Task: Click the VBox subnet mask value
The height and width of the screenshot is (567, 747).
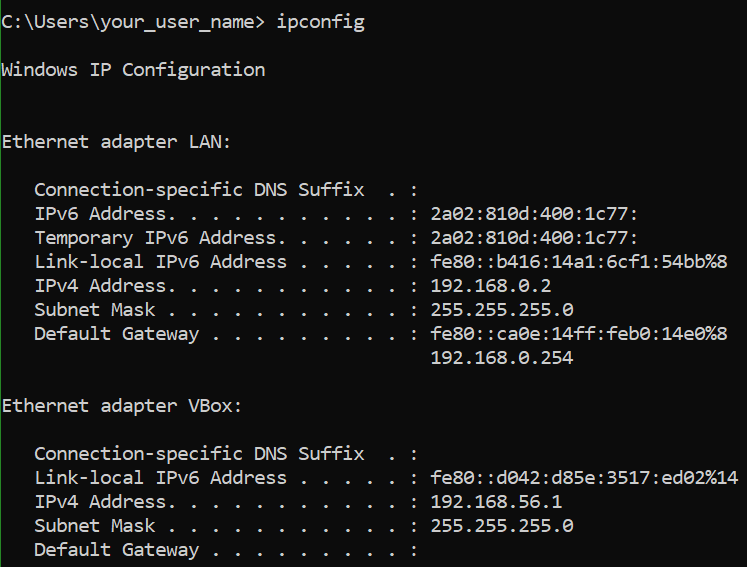Action: click(502, 526)
